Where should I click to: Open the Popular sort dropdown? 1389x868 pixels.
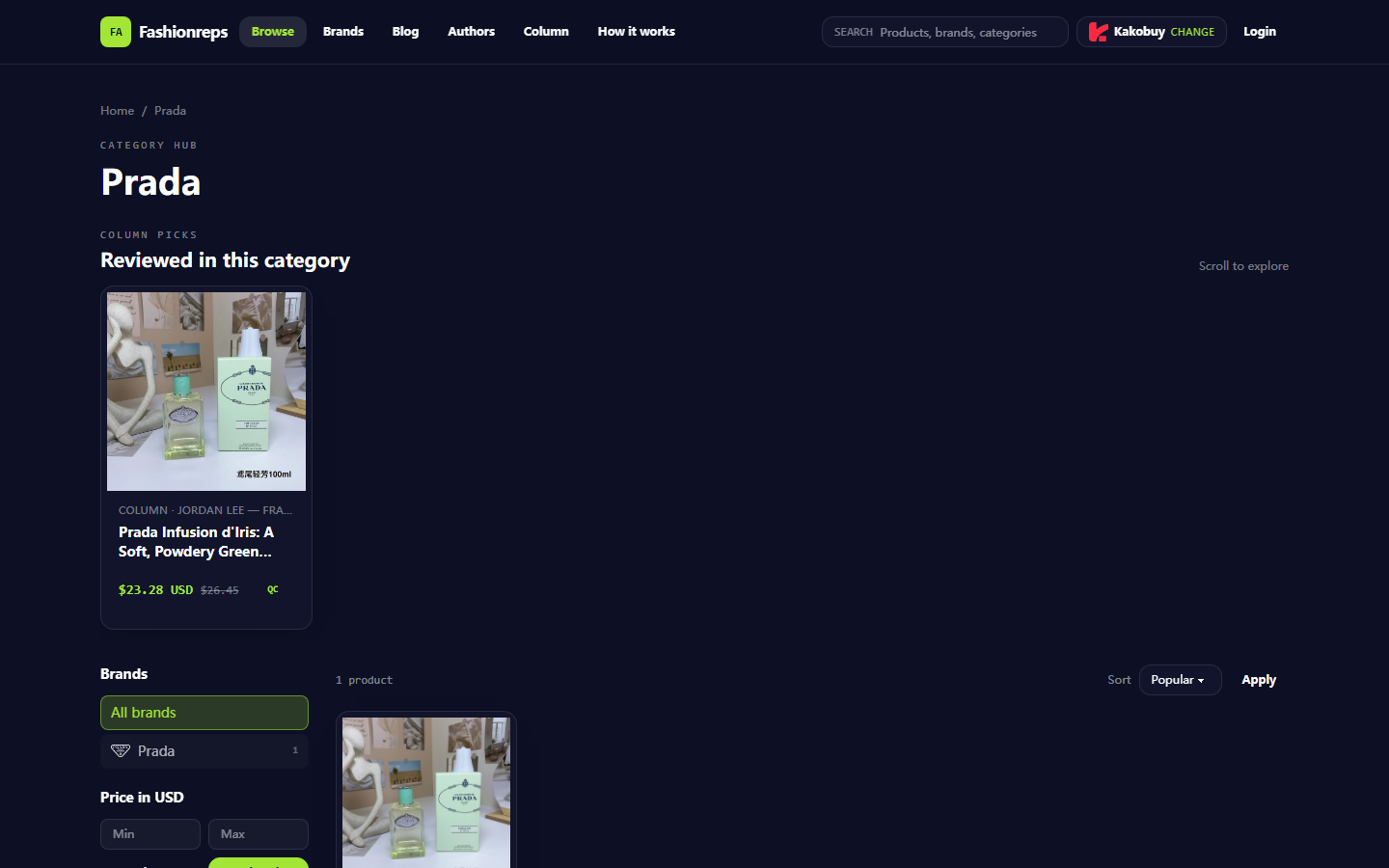pos(1180,680)
